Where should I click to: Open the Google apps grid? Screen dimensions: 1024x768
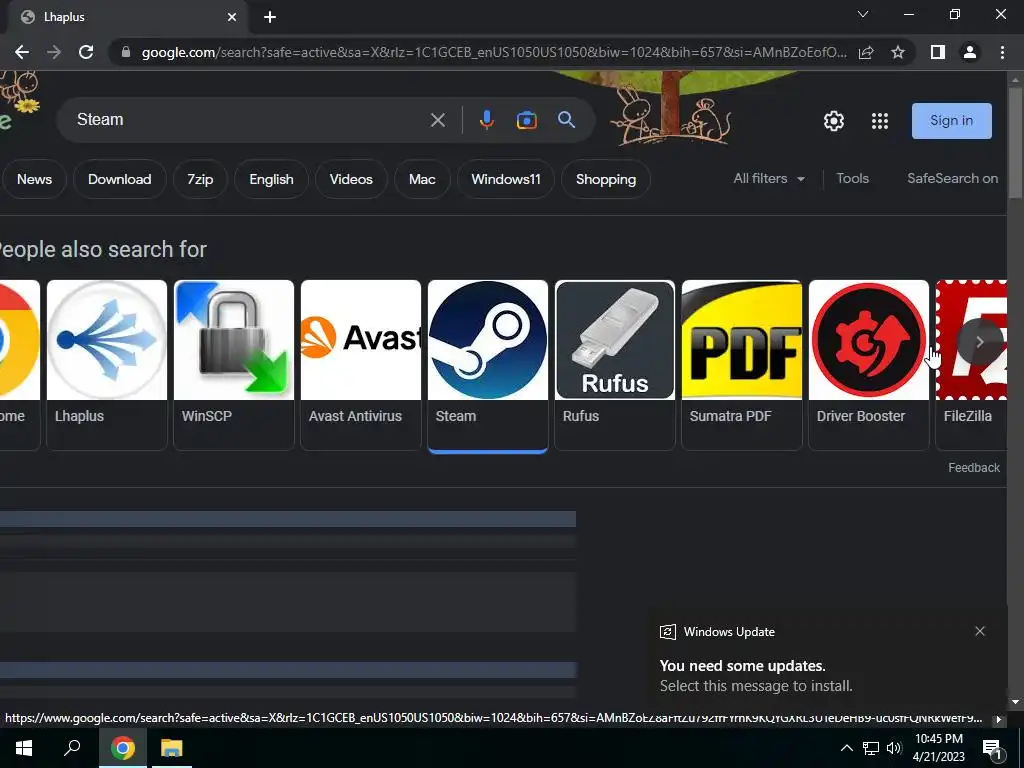pyautogui.click(x=880, y=121)
